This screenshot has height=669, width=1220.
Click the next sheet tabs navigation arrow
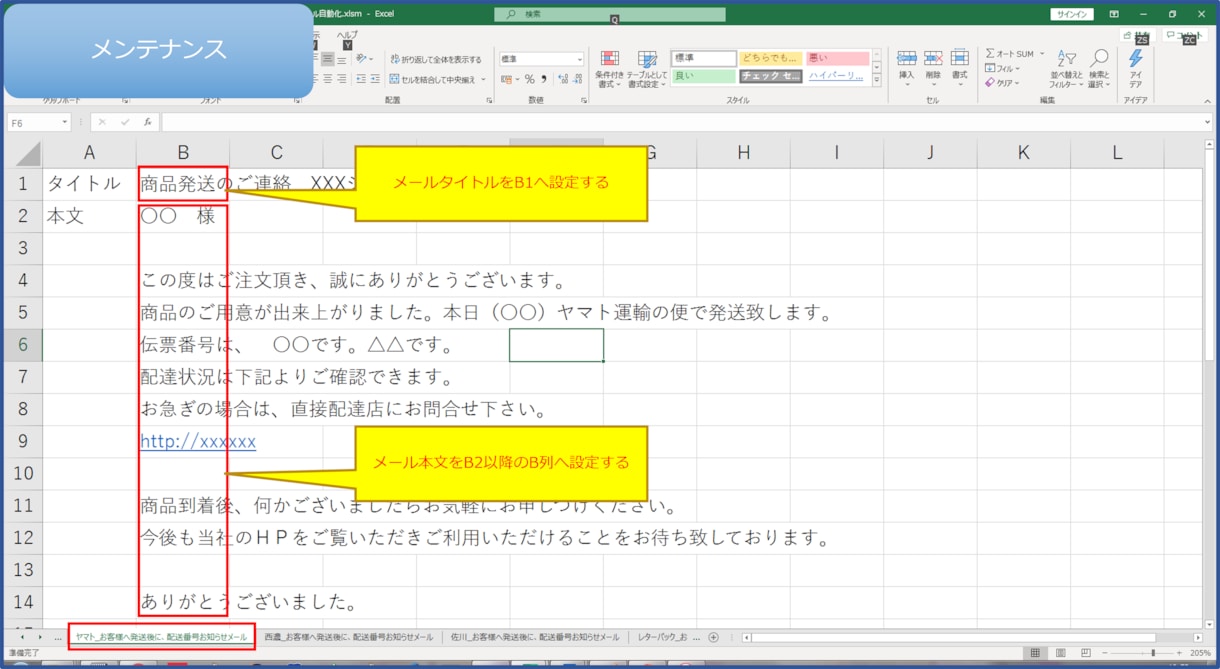point(39,637)
